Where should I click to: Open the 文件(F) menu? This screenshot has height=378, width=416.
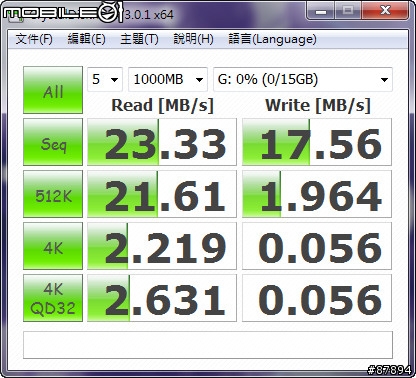tap(34, 39)
